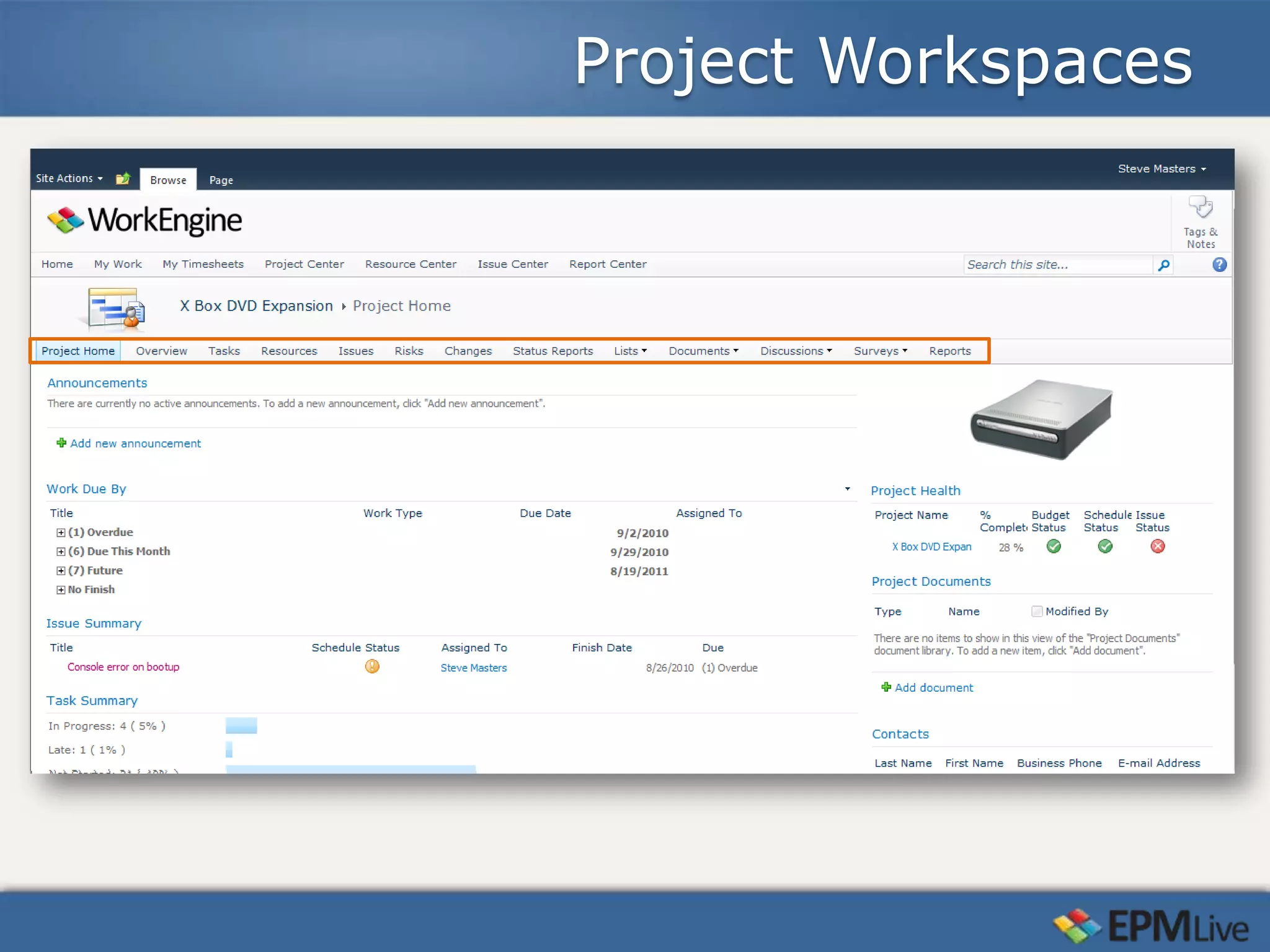Open the Site Actions dropdown
The width and height of the screenshot is (1270, 952).
(x=69, y=178)
